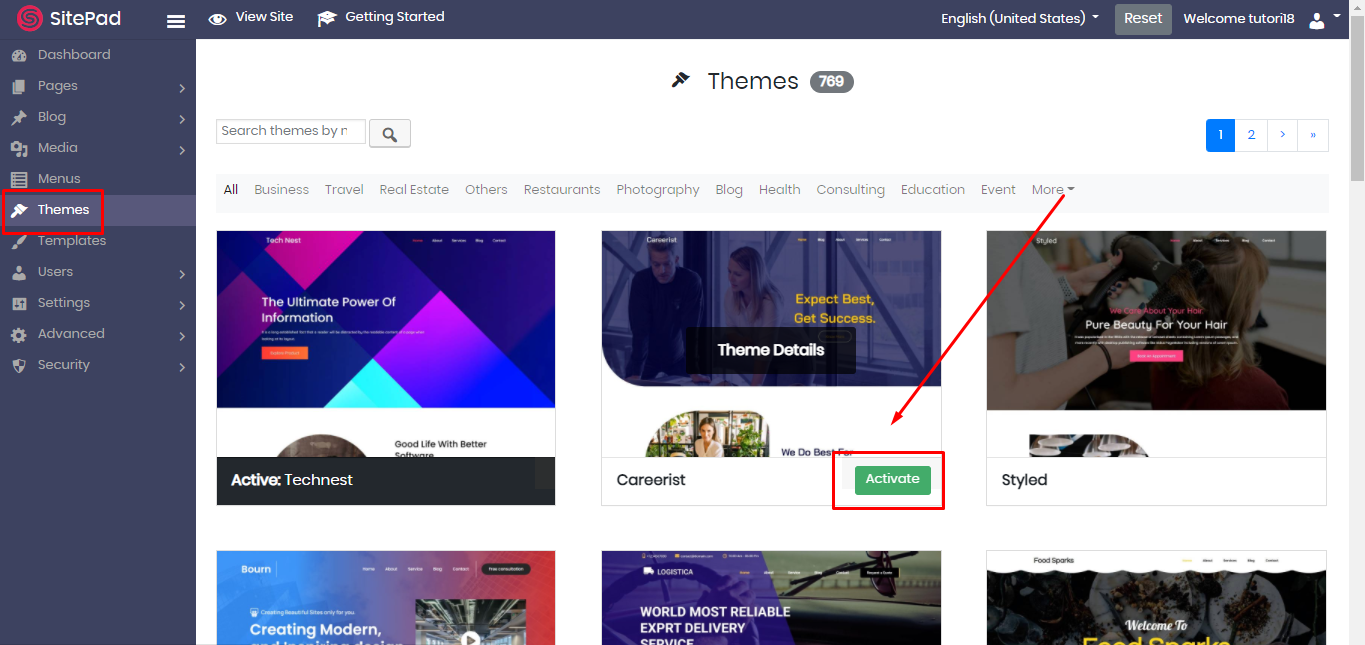Filter themes by Education
The height and width of the screenshot is (645, 1365).
point(933,189)
